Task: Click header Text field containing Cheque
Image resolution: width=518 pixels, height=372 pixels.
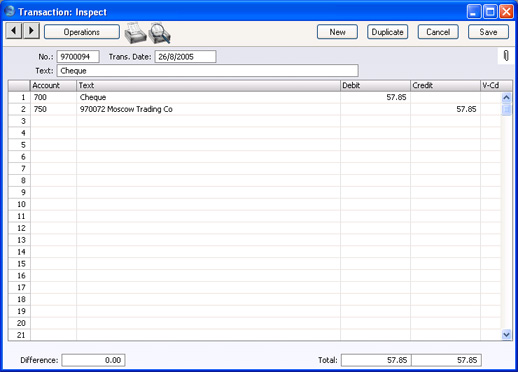Action: click(x=208, y=71)
